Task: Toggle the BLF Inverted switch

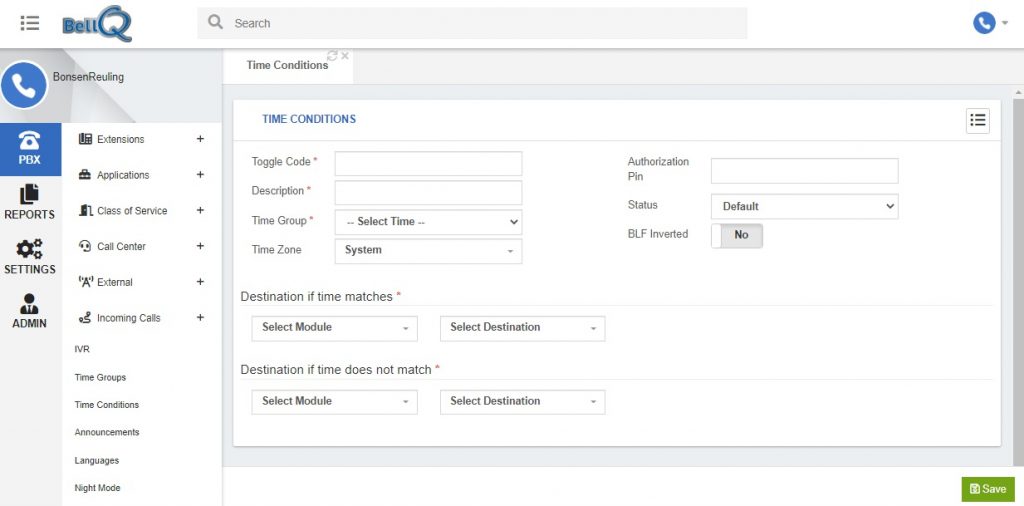Action: coord(737,236)
